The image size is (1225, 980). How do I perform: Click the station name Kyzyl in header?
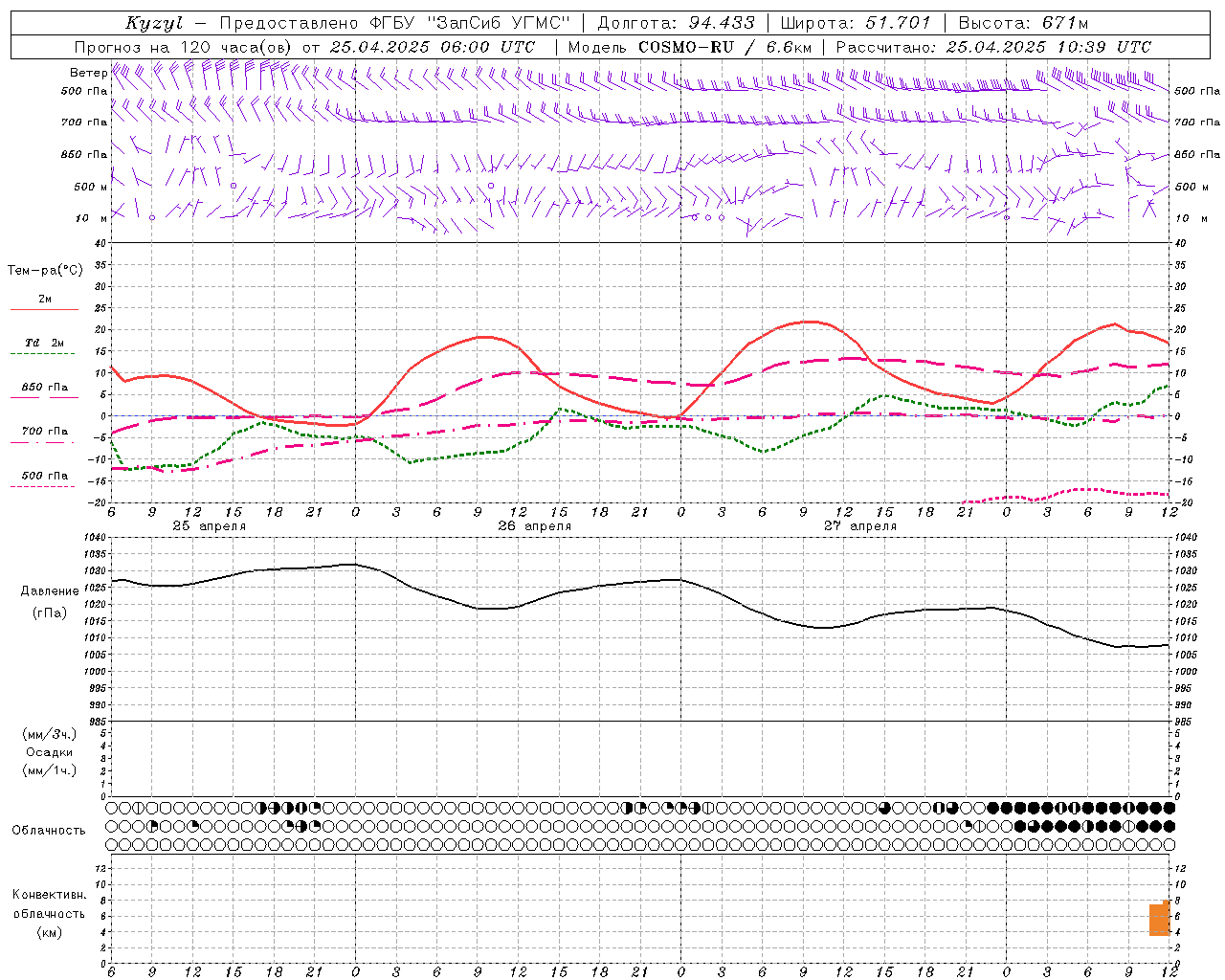tap(154, 23)
